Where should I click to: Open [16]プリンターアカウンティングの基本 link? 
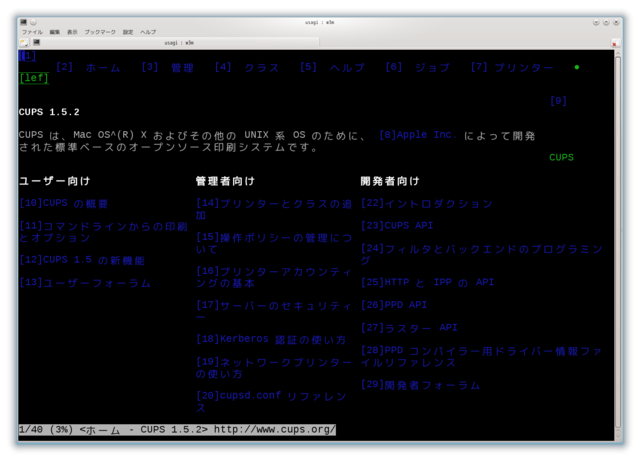tap(274, 277)
